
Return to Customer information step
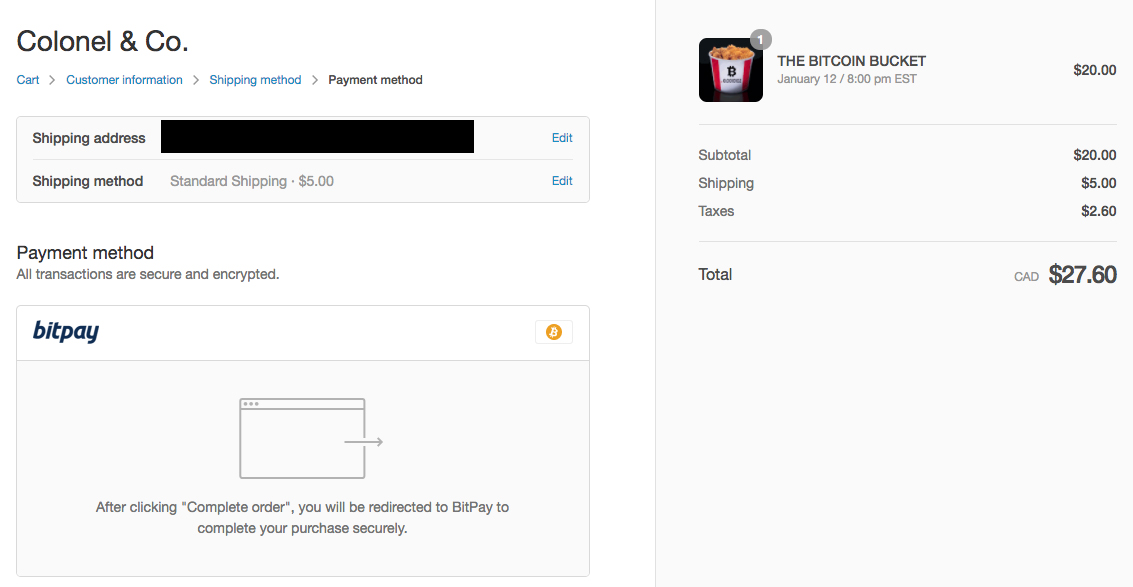(124, 80)
